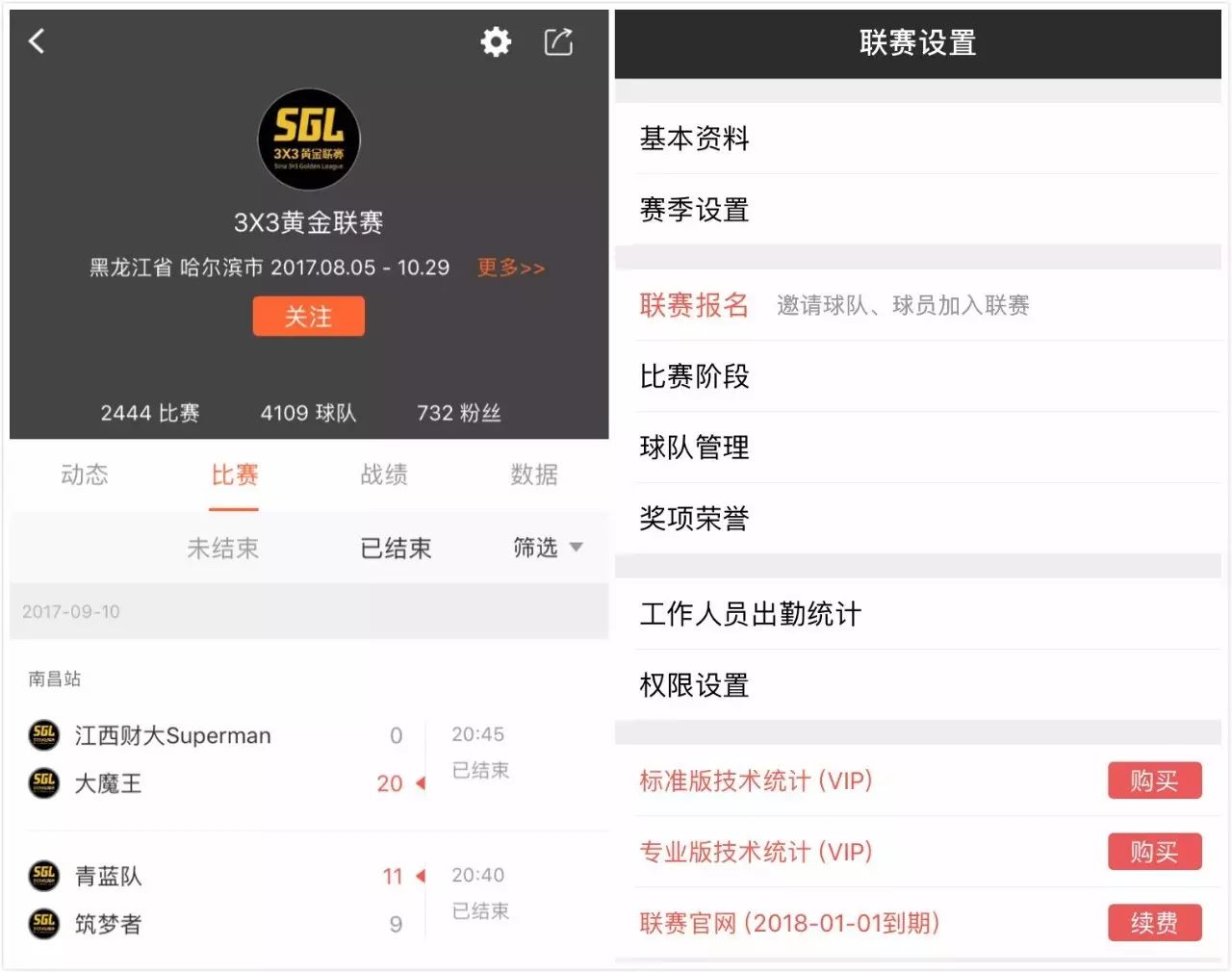Tap the 20:40 match time

click(478, 875)
